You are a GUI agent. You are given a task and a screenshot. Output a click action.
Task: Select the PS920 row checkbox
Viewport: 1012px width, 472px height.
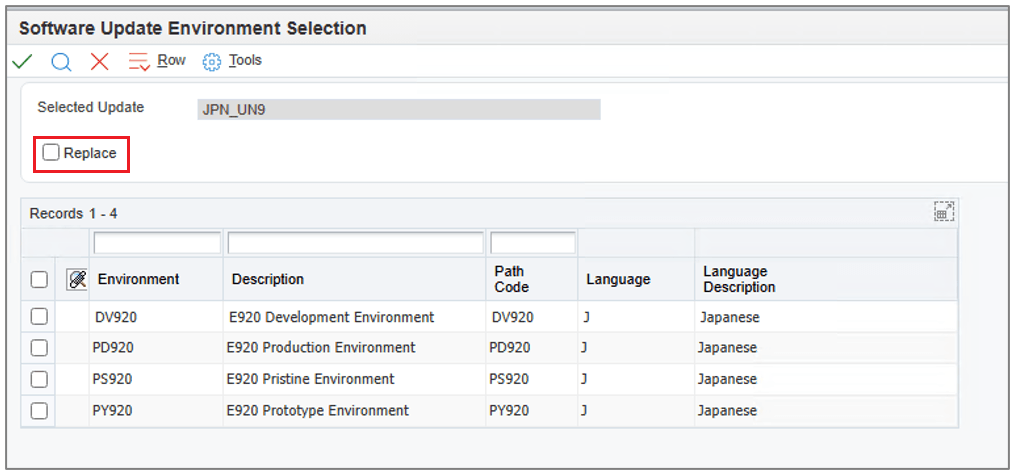[x=39, y=379]
